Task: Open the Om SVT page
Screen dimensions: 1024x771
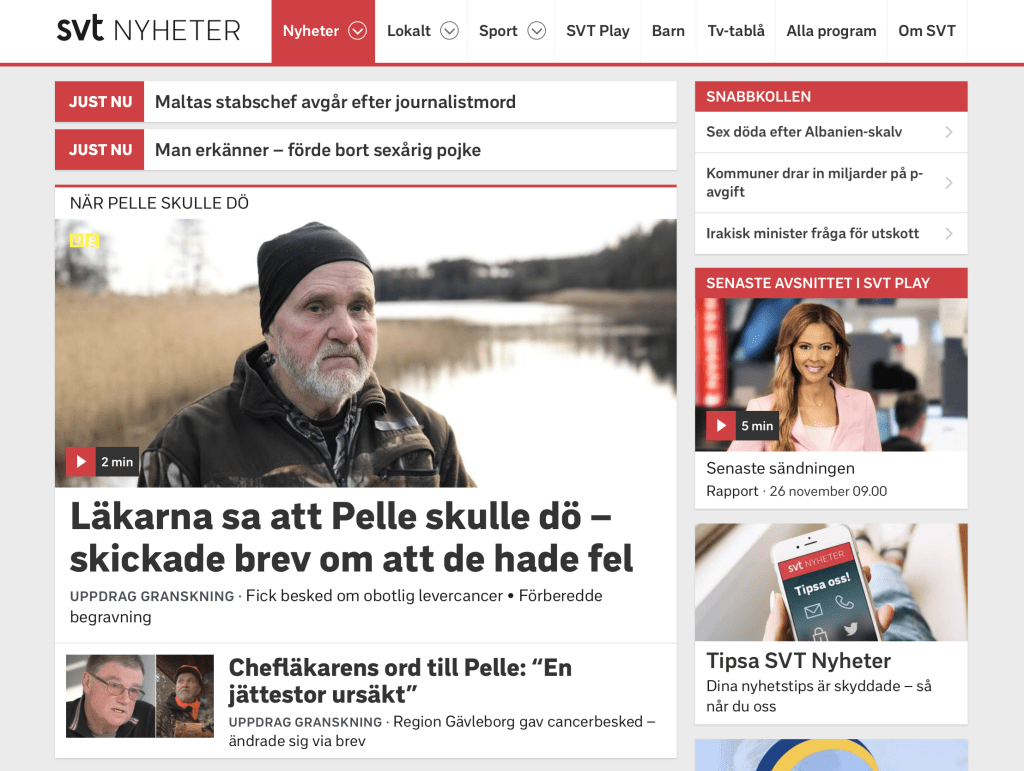Action: pos(927,31)
